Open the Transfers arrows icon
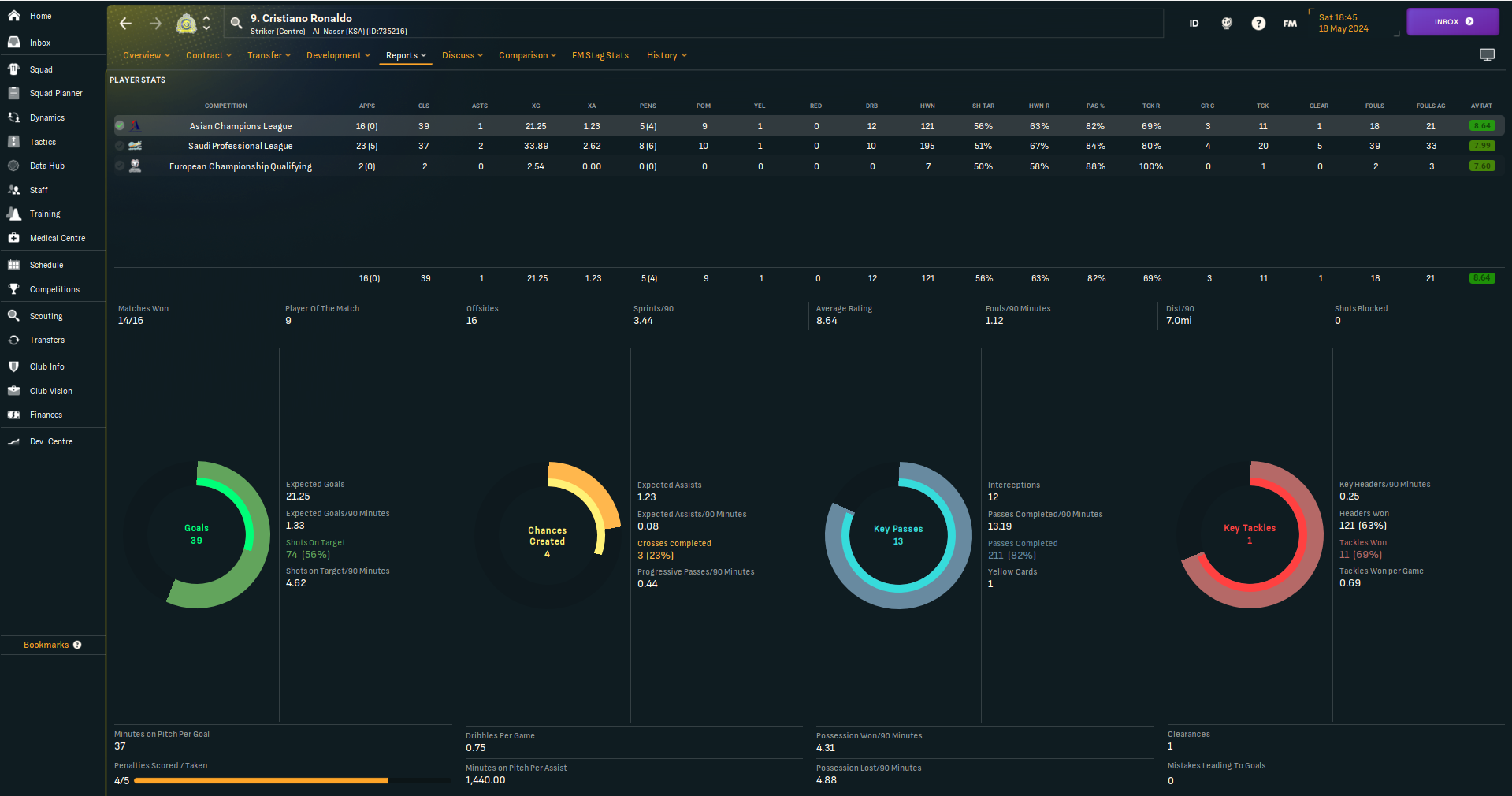The height and width of the screenshot is (796, 1512). pos(13,340)
